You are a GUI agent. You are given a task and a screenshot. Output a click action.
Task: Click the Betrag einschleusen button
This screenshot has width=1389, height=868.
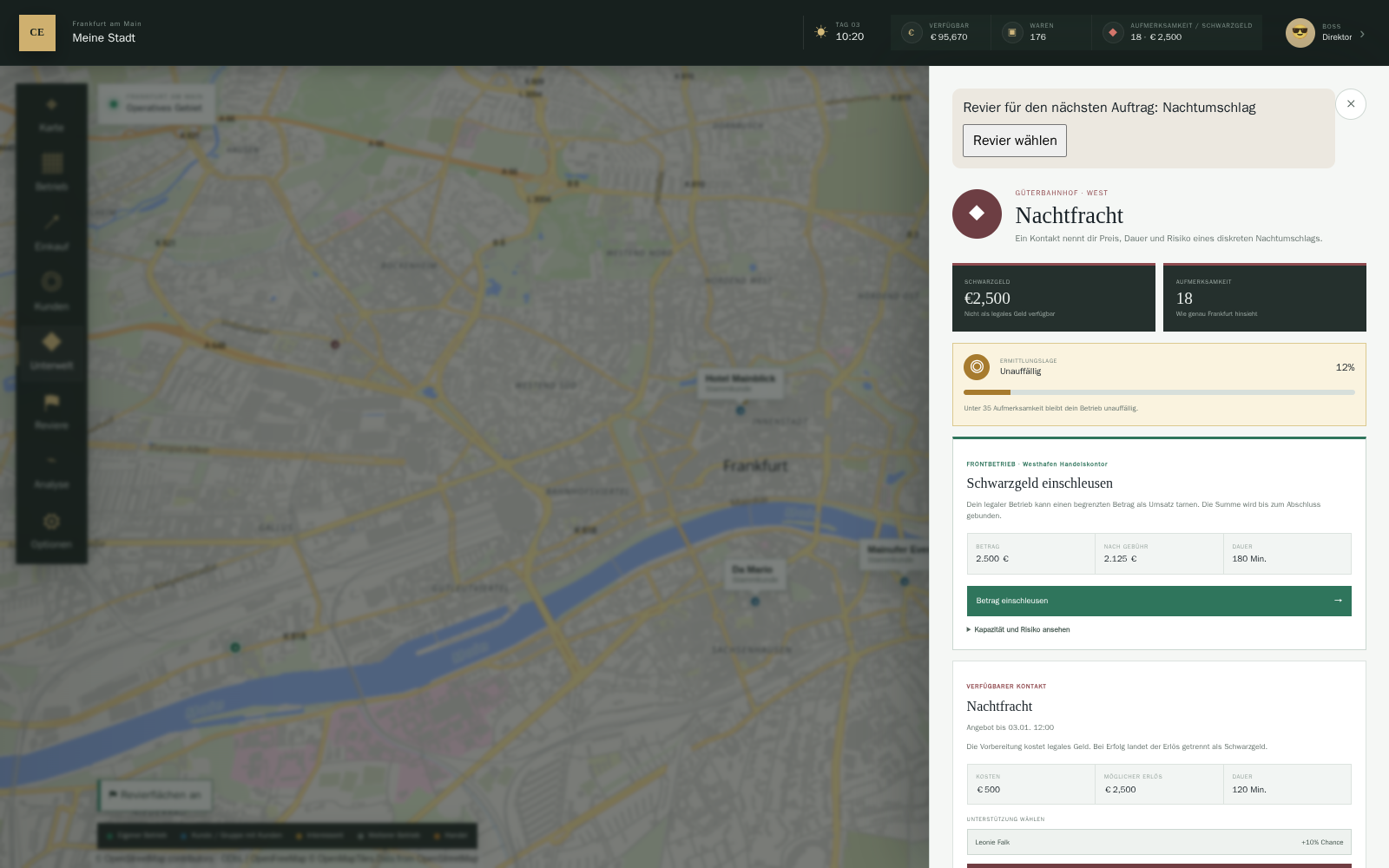pos(1159,601)
